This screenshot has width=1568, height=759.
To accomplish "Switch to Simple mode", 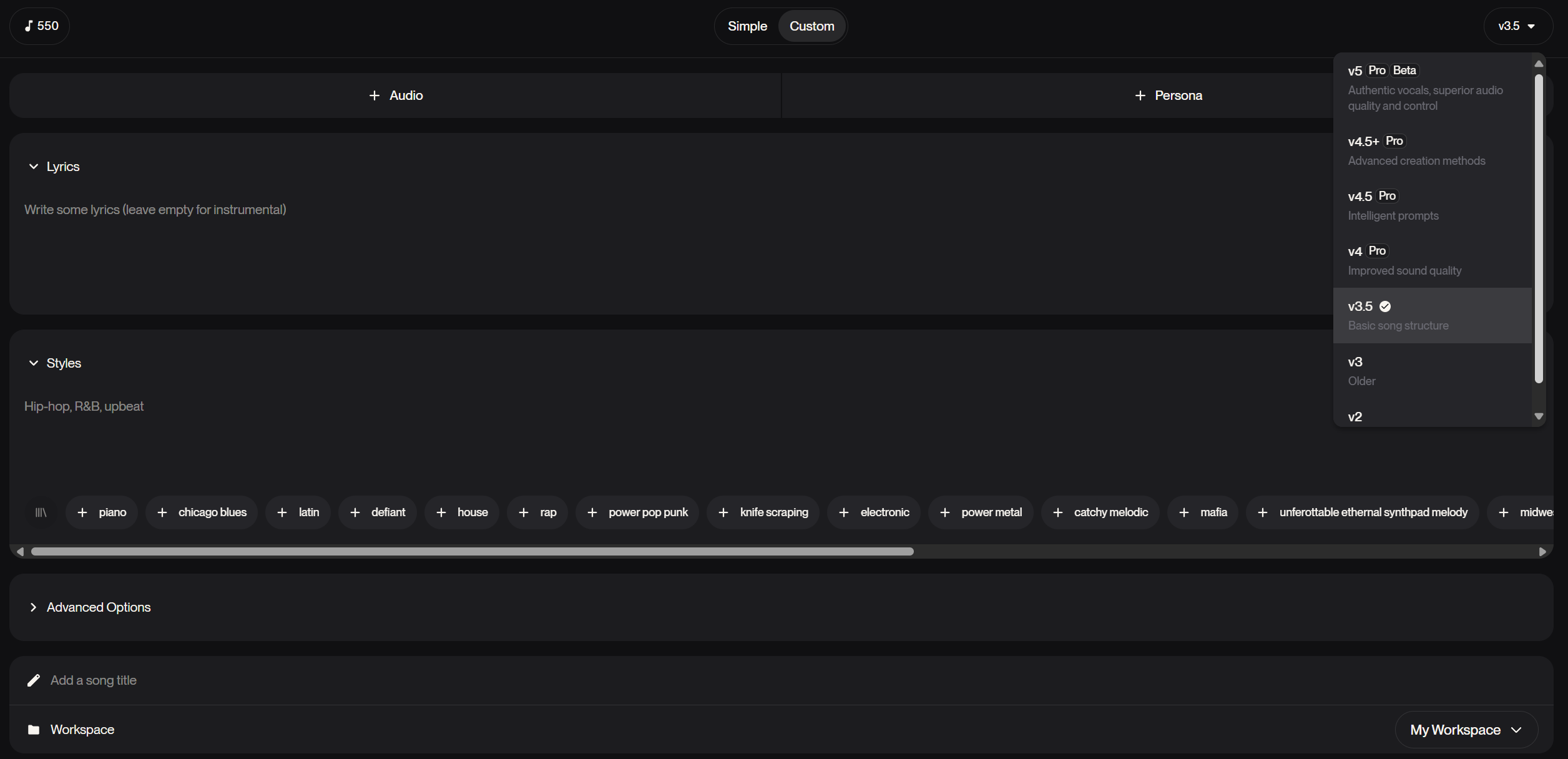I will [x=747, y=26].
